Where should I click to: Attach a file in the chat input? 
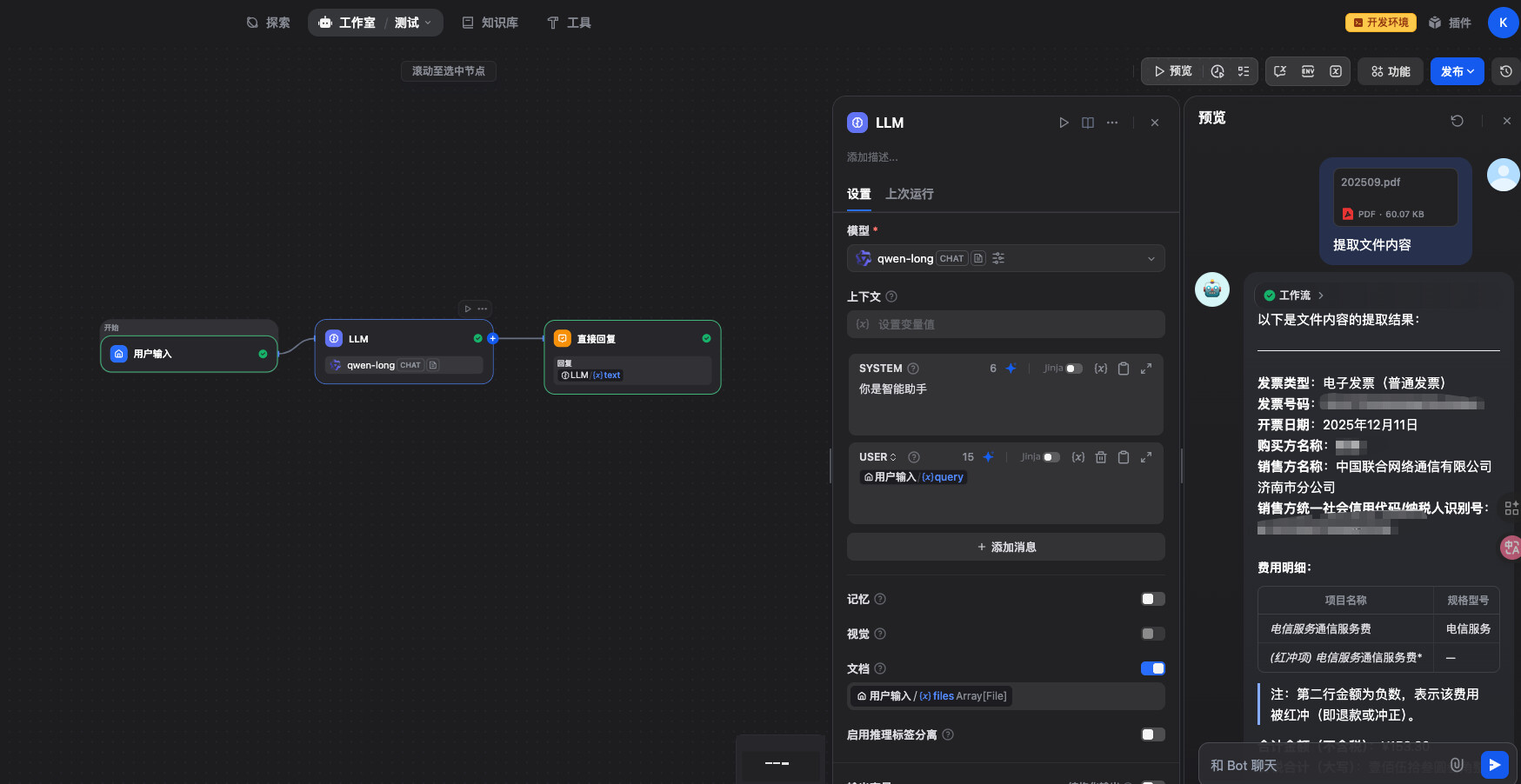(1458, 765)
